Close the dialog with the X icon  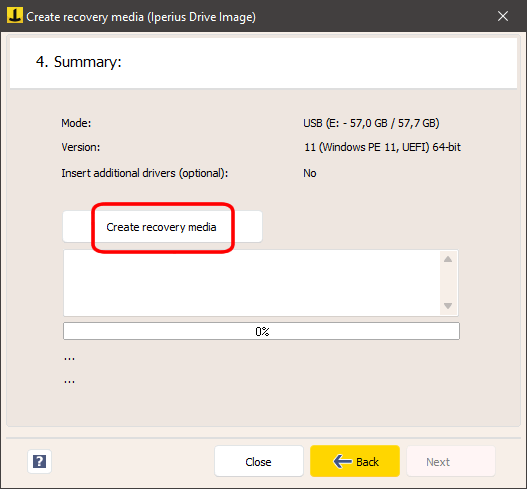pos(503,16)
